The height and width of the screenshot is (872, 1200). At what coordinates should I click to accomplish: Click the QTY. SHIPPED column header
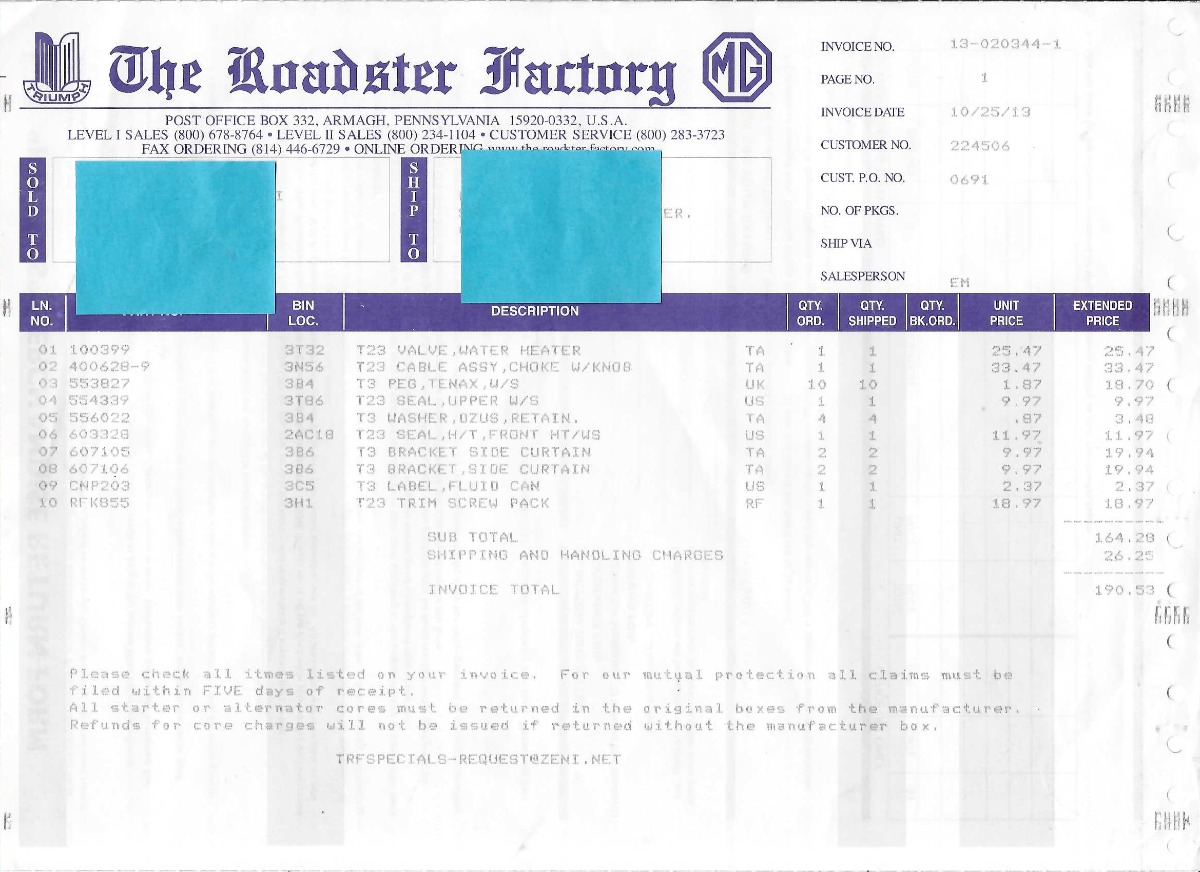(872, 313)
